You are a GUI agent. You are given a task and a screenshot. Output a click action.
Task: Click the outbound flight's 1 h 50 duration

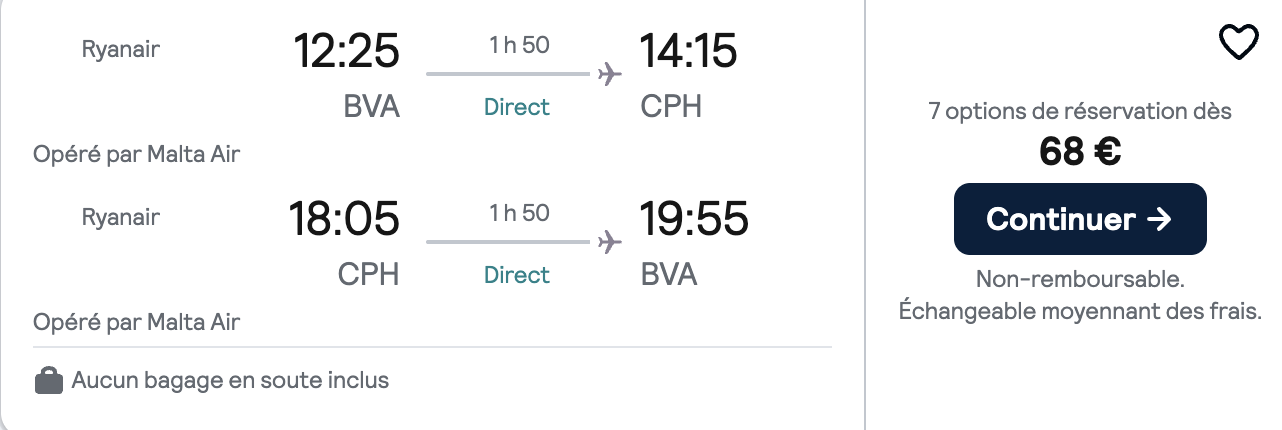tap(519, 45)
